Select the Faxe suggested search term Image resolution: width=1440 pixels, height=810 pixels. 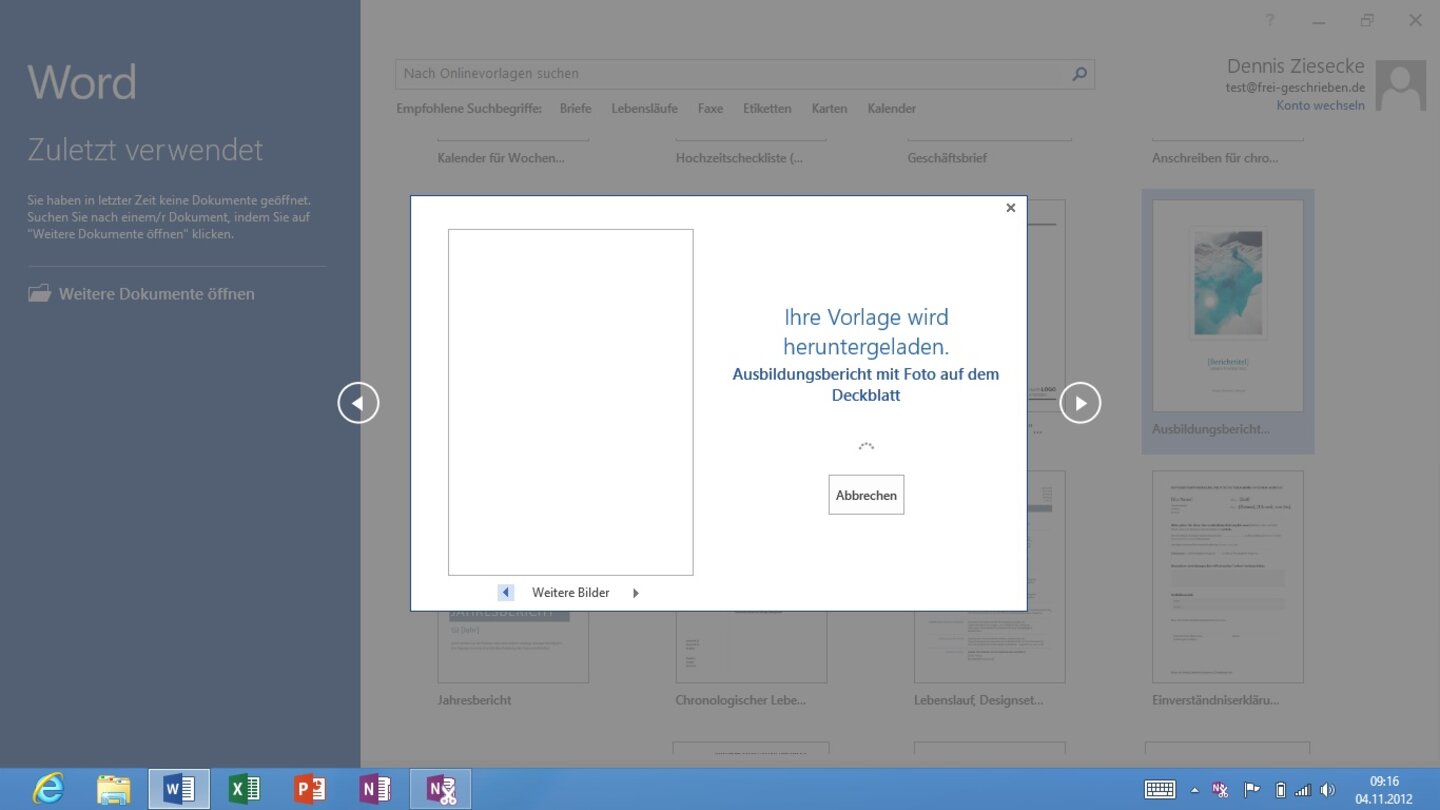(x=710, y=108)
